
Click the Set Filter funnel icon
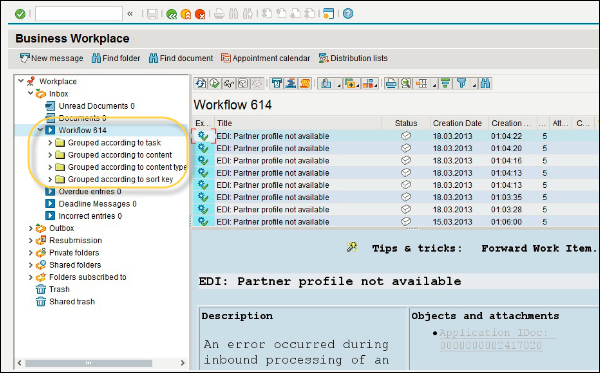(462, 83)
